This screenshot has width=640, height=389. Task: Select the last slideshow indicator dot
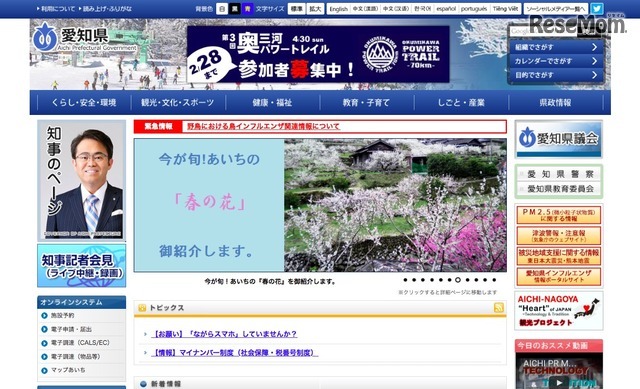[x=494, y=280]
